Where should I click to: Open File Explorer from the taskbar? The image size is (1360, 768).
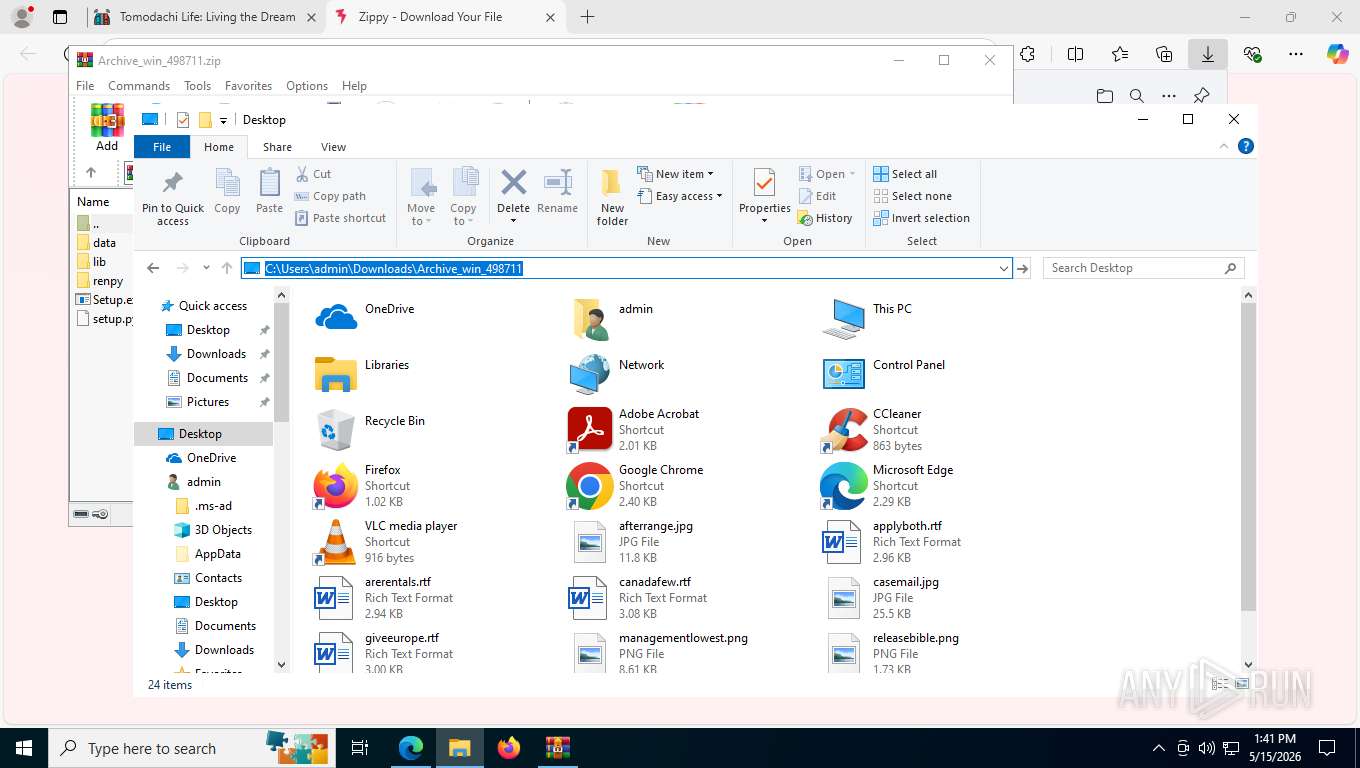tap(459, 748)
